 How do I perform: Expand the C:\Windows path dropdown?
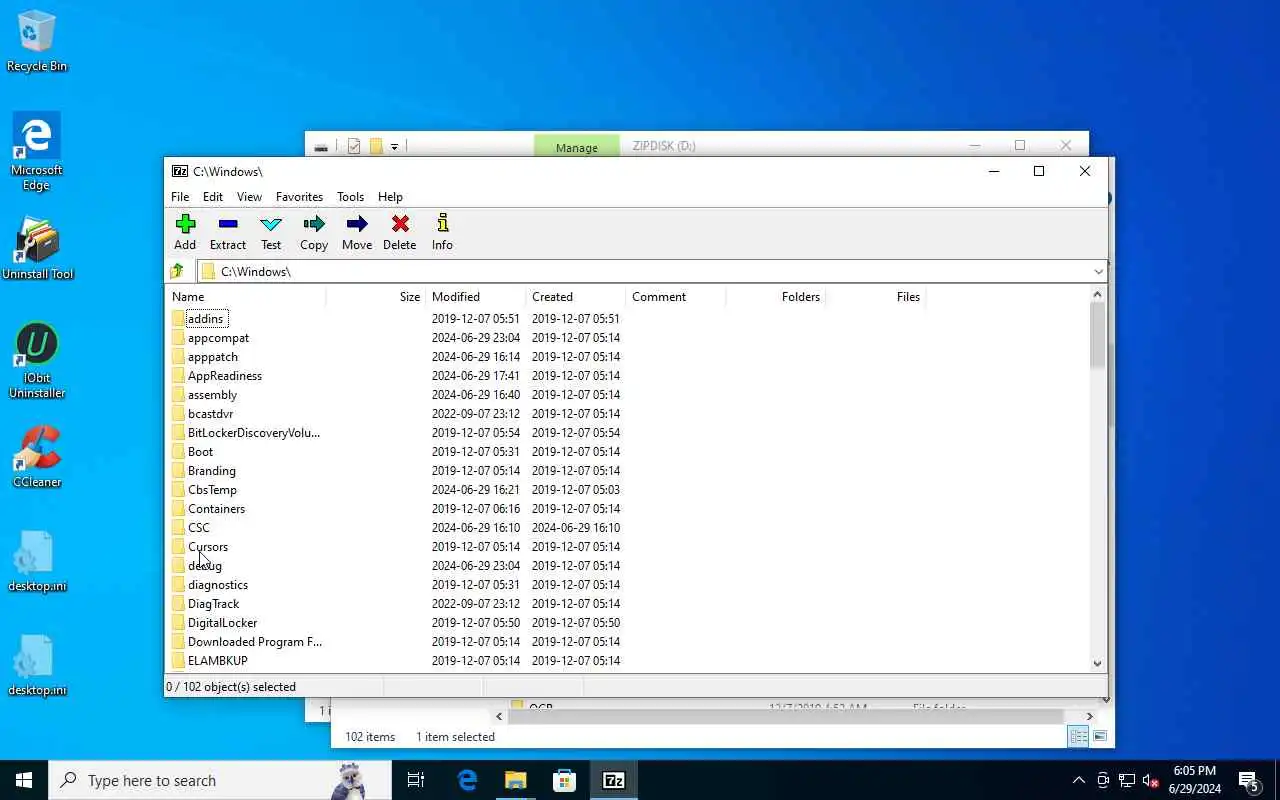tap(1098, 271)
